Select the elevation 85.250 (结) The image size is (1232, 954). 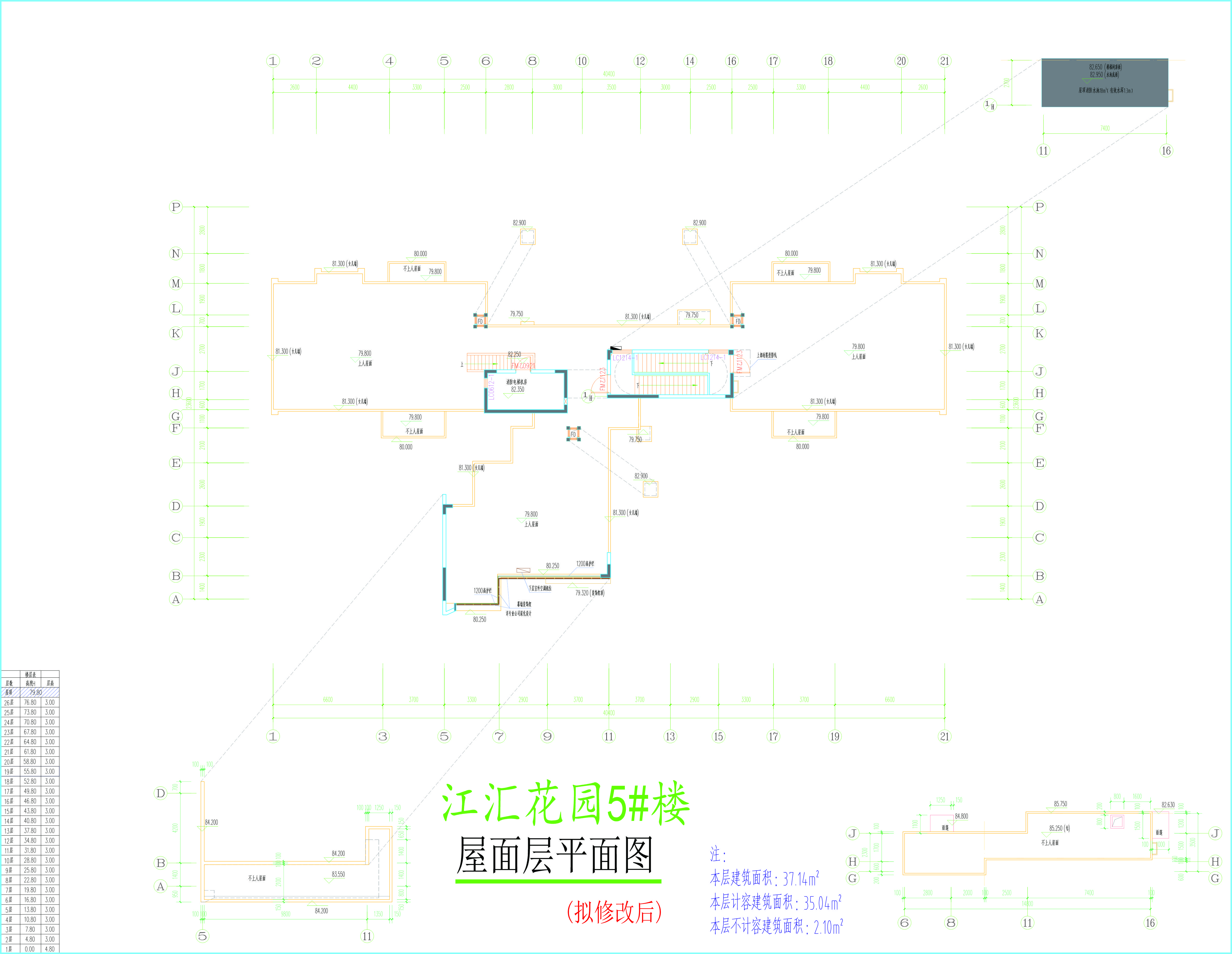tap(1060, 829)
